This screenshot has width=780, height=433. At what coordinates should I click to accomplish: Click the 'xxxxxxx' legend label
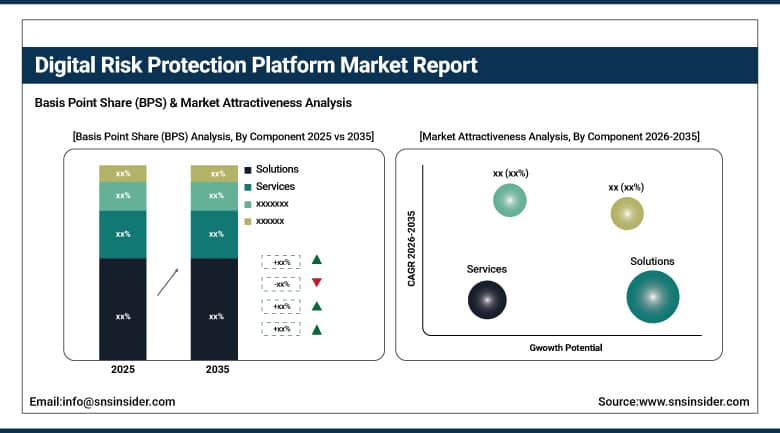(272, 204)
